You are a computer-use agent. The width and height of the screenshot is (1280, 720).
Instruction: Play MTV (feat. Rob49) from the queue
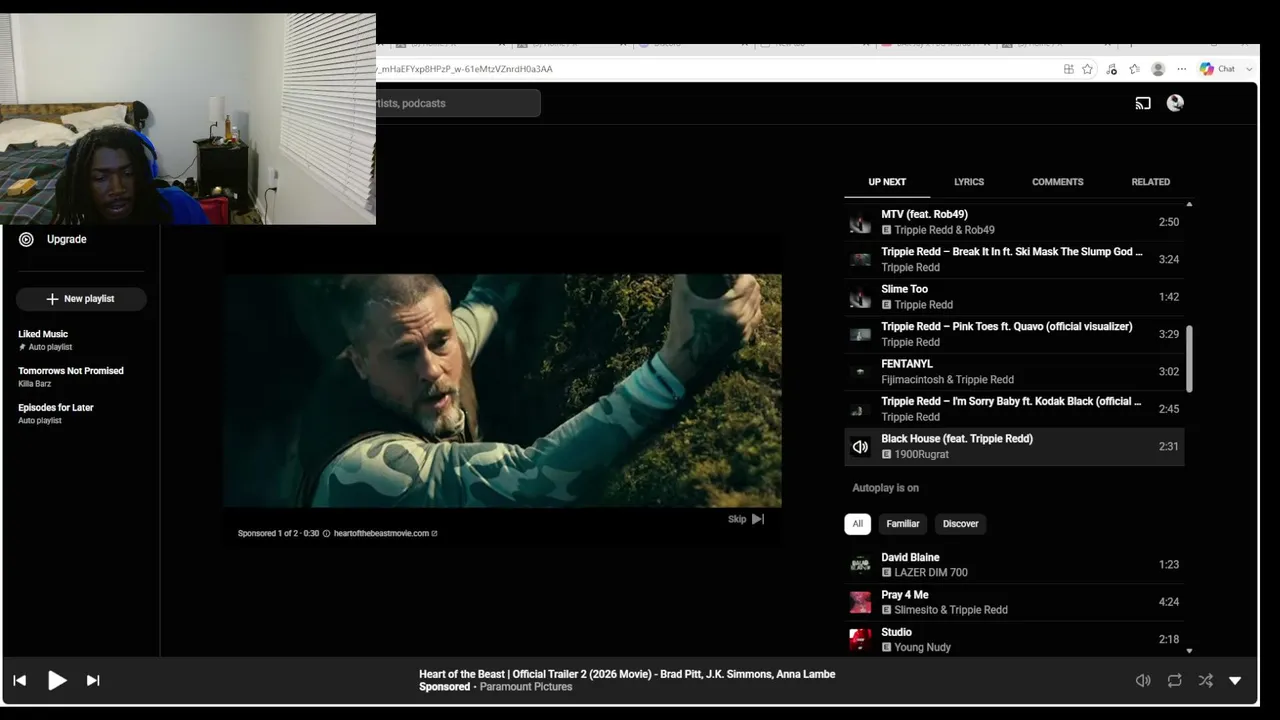(1014, 222)
